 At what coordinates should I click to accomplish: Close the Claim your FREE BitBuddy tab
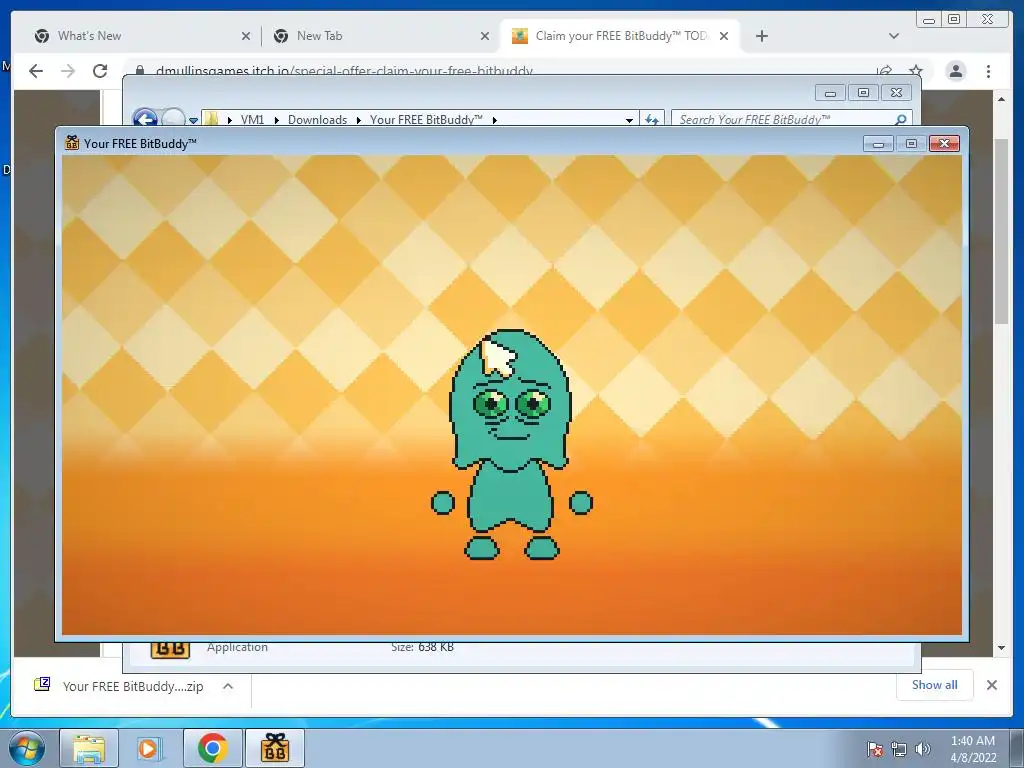coord(724,37)
